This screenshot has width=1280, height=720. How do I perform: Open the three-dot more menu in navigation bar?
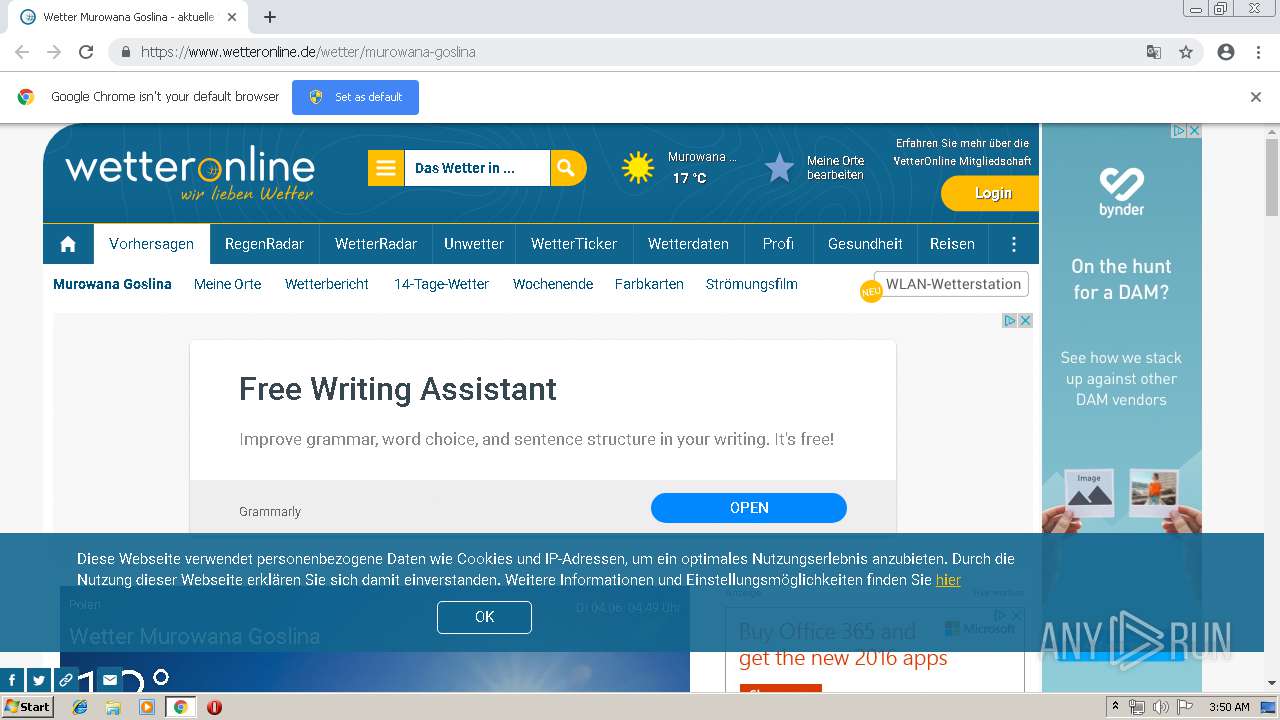1014,244
